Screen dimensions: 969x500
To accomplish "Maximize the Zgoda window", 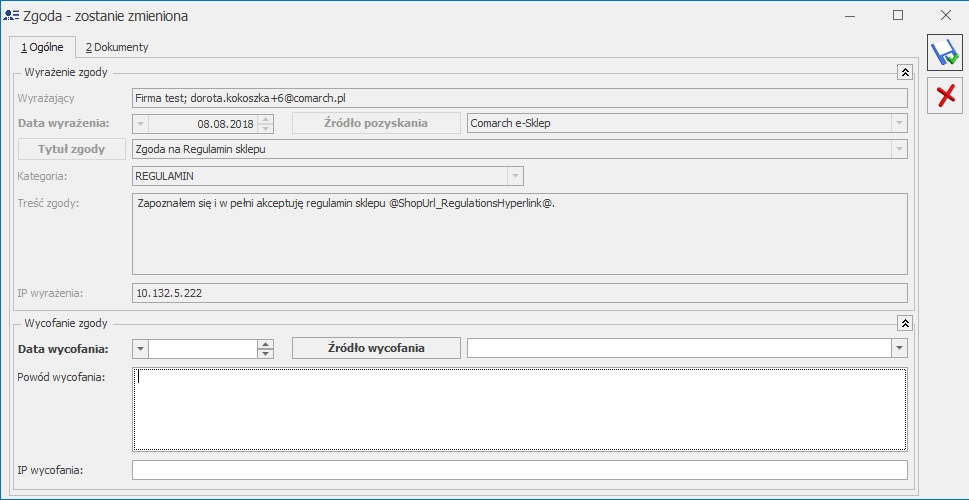I will [898, 16].
